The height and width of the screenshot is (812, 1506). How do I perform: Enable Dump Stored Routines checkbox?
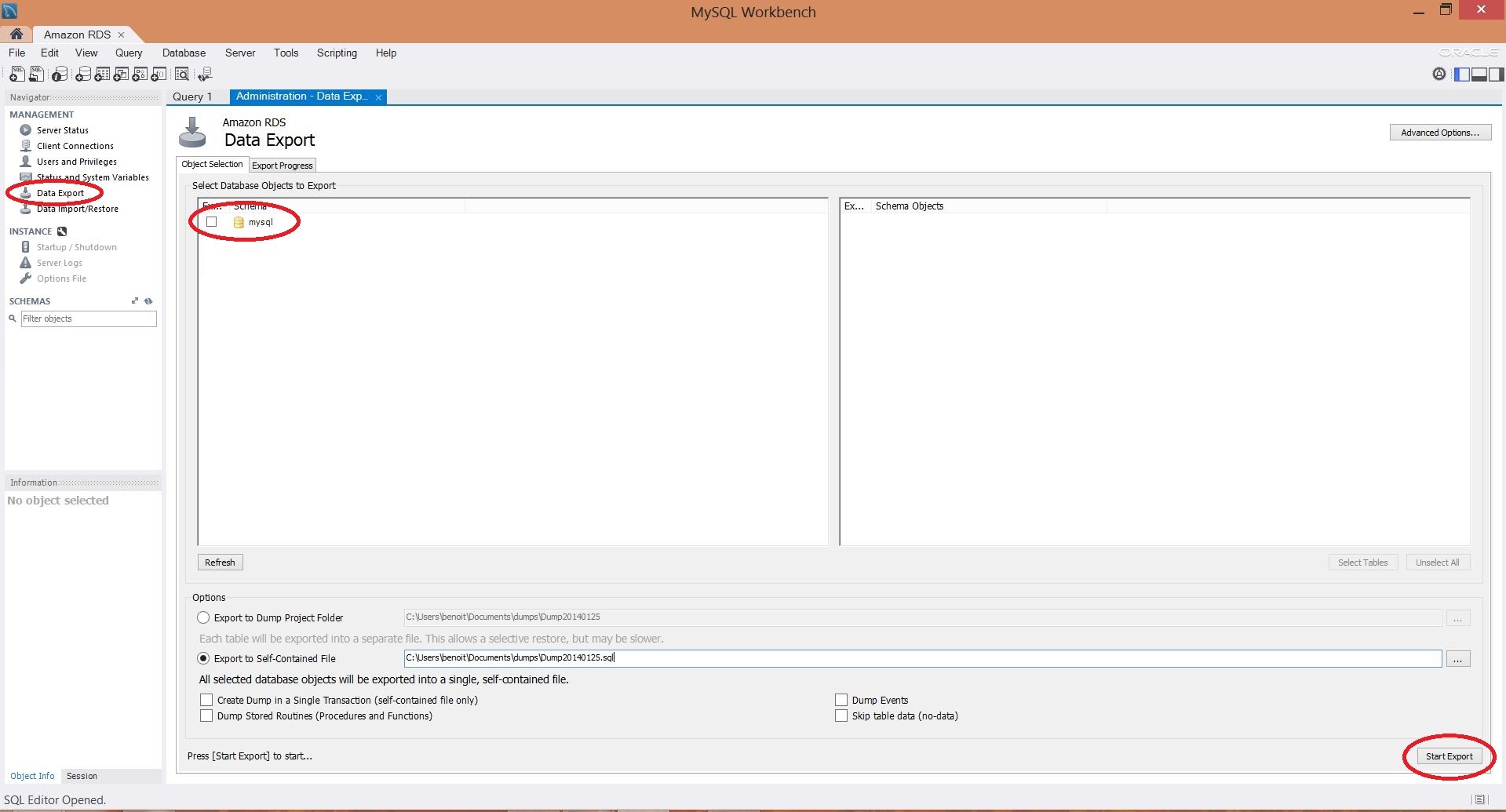point(206,716)
